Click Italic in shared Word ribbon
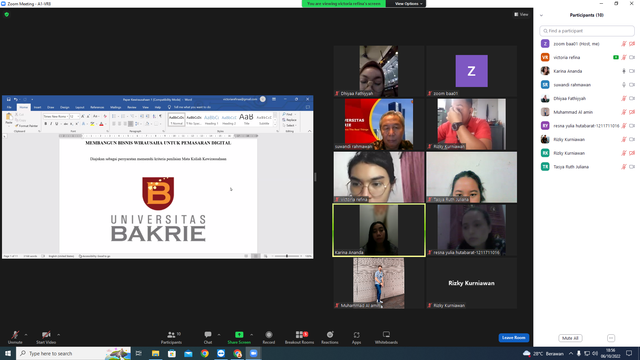640x360 pixels. tap(51, 124)
